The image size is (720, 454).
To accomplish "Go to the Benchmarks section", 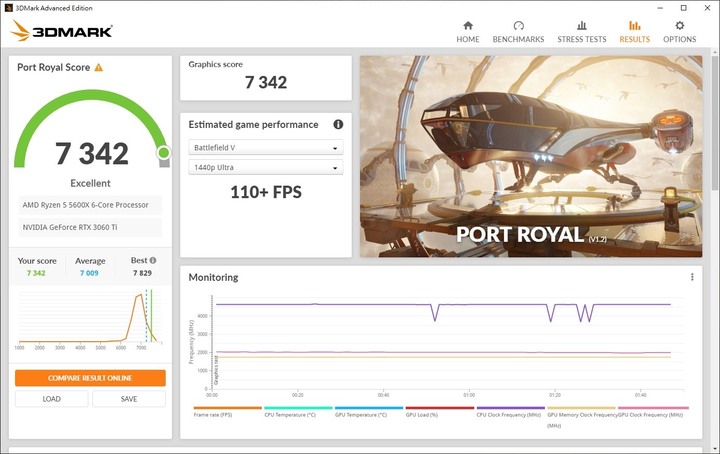I will [518, 32].
